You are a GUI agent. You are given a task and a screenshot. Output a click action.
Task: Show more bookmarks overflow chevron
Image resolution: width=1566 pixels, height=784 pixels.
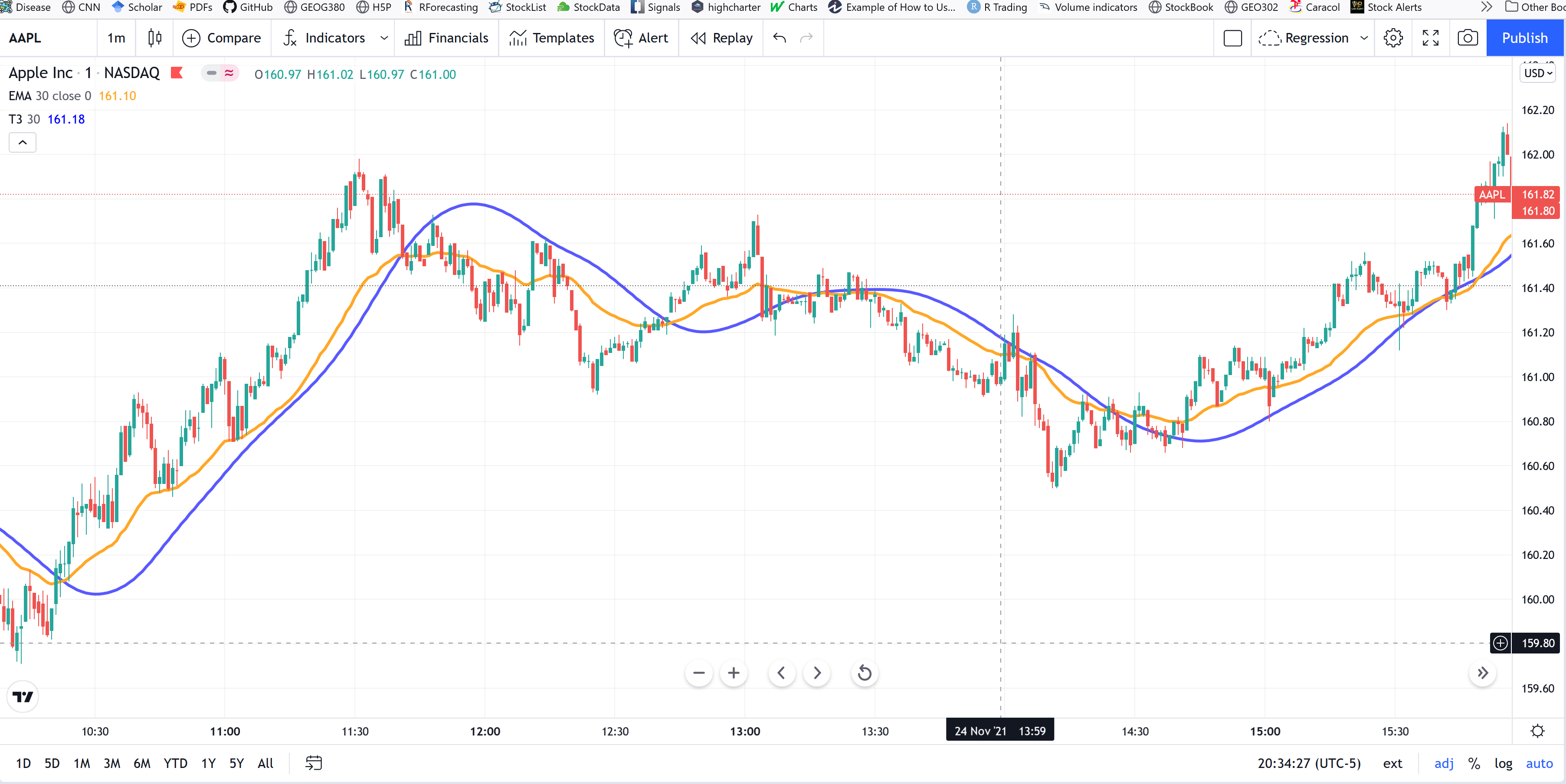pos(1486,7)
